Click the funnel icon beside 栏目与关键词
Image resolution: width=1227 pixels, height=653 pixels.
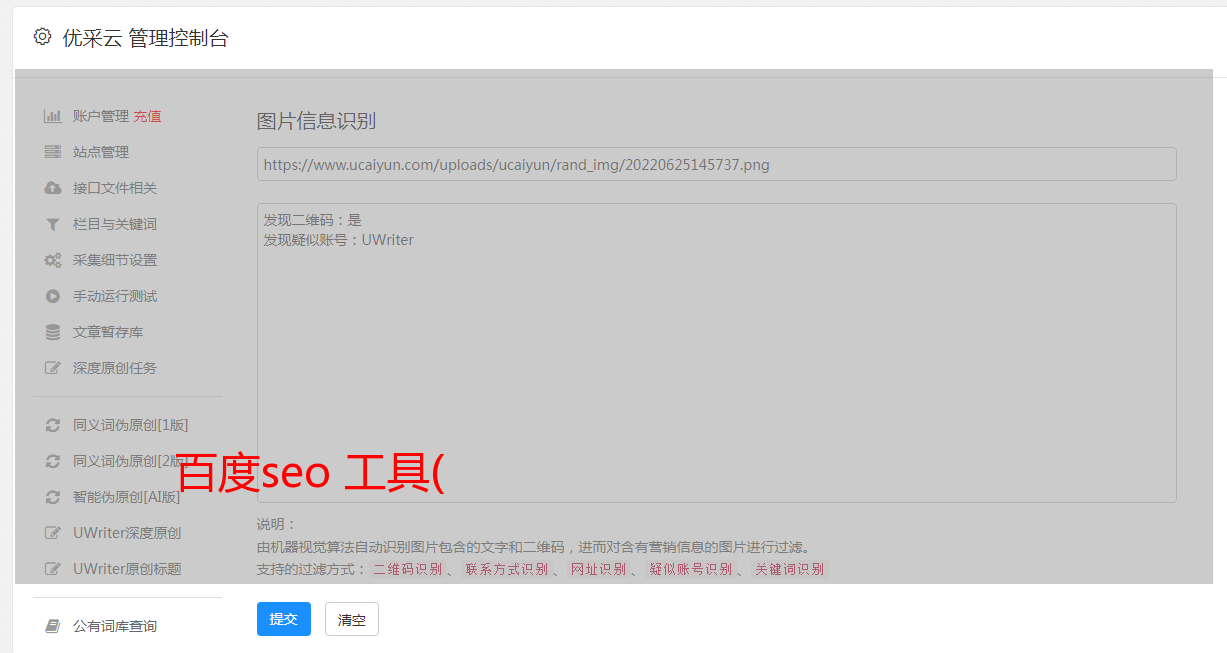[x=52, y=224]
